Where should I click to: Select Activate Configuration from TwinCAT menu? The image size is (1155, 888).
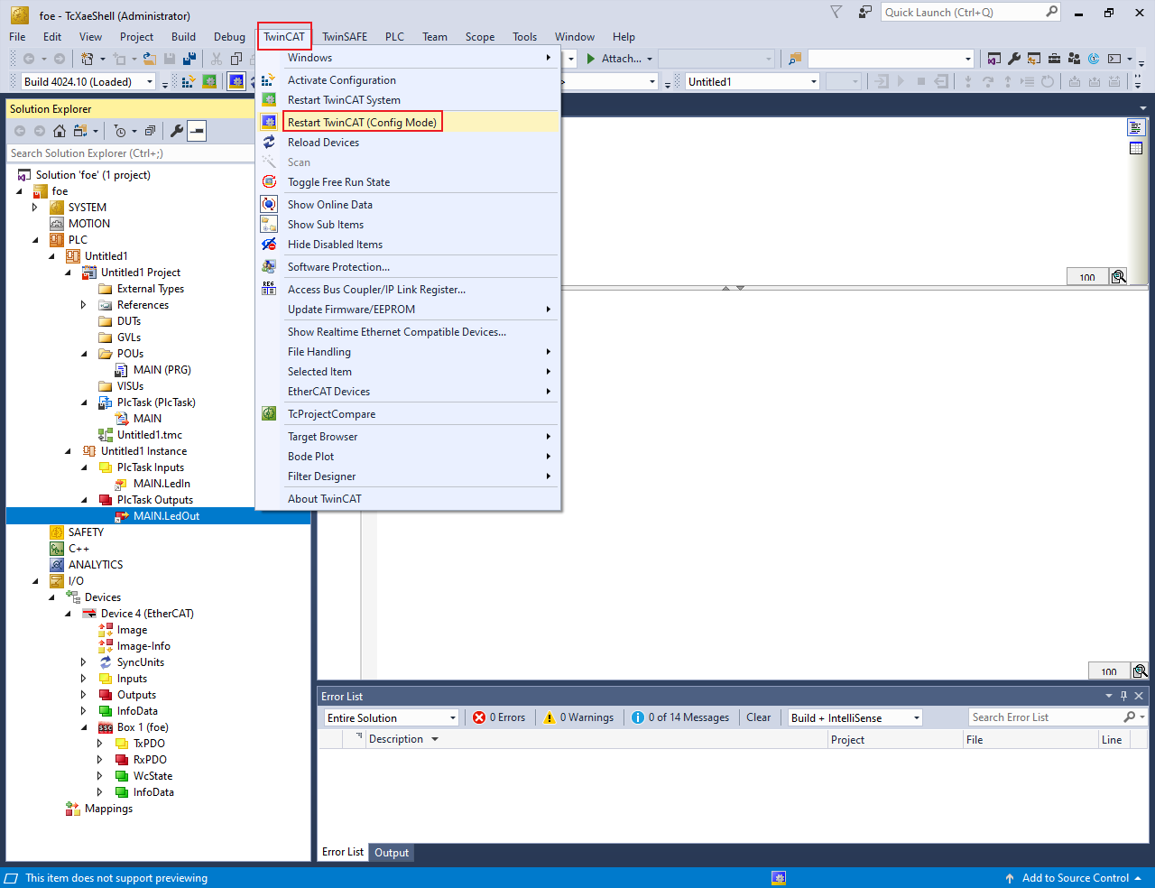(341, 80)
